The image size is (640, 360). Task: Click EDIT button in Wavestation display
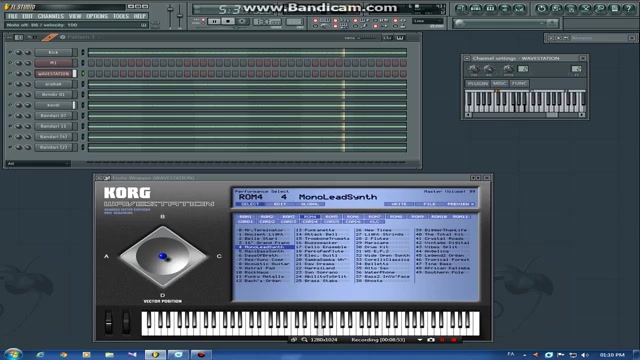280,204
